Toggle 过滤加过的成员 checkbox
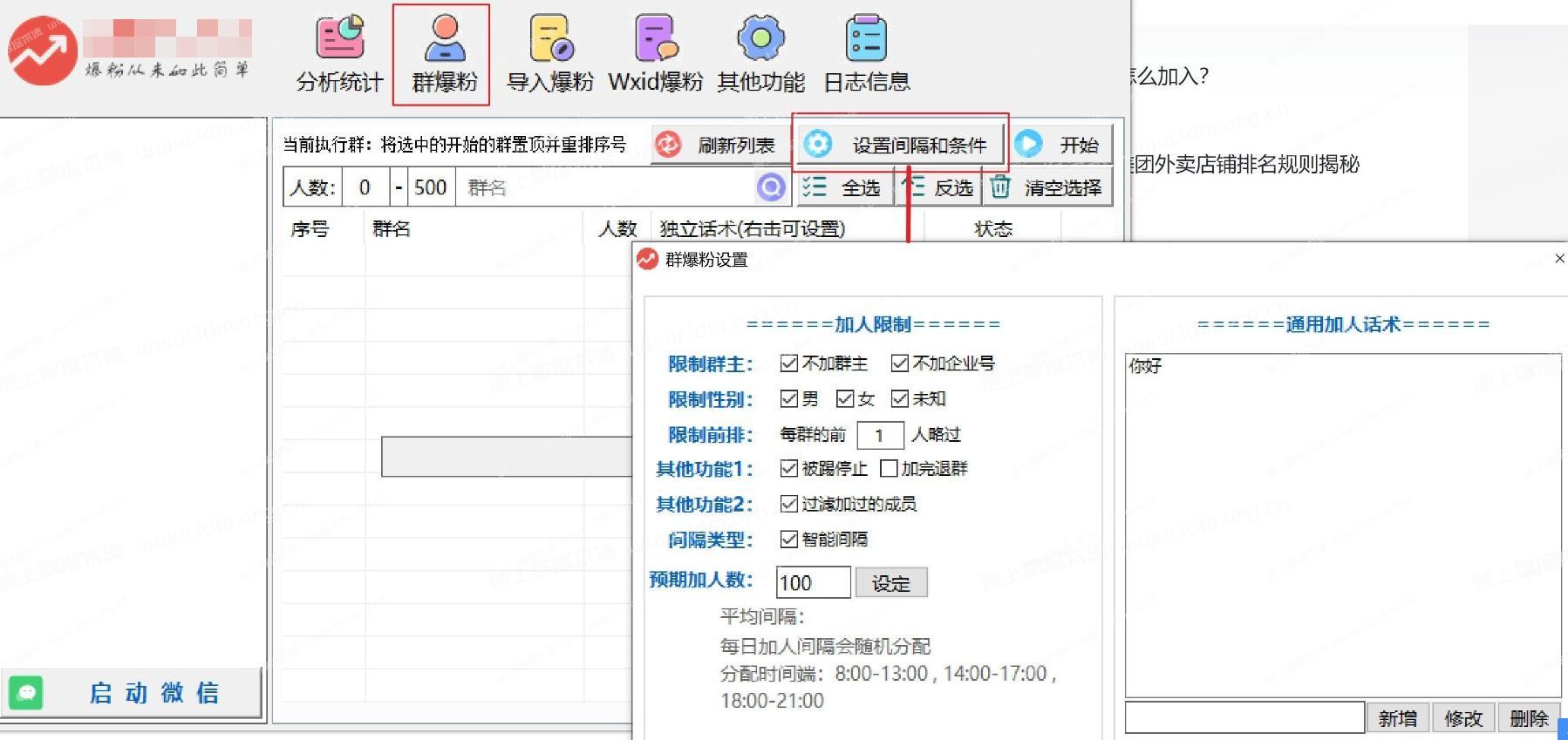Screen dimensions: 1568x740 point(789,504)
